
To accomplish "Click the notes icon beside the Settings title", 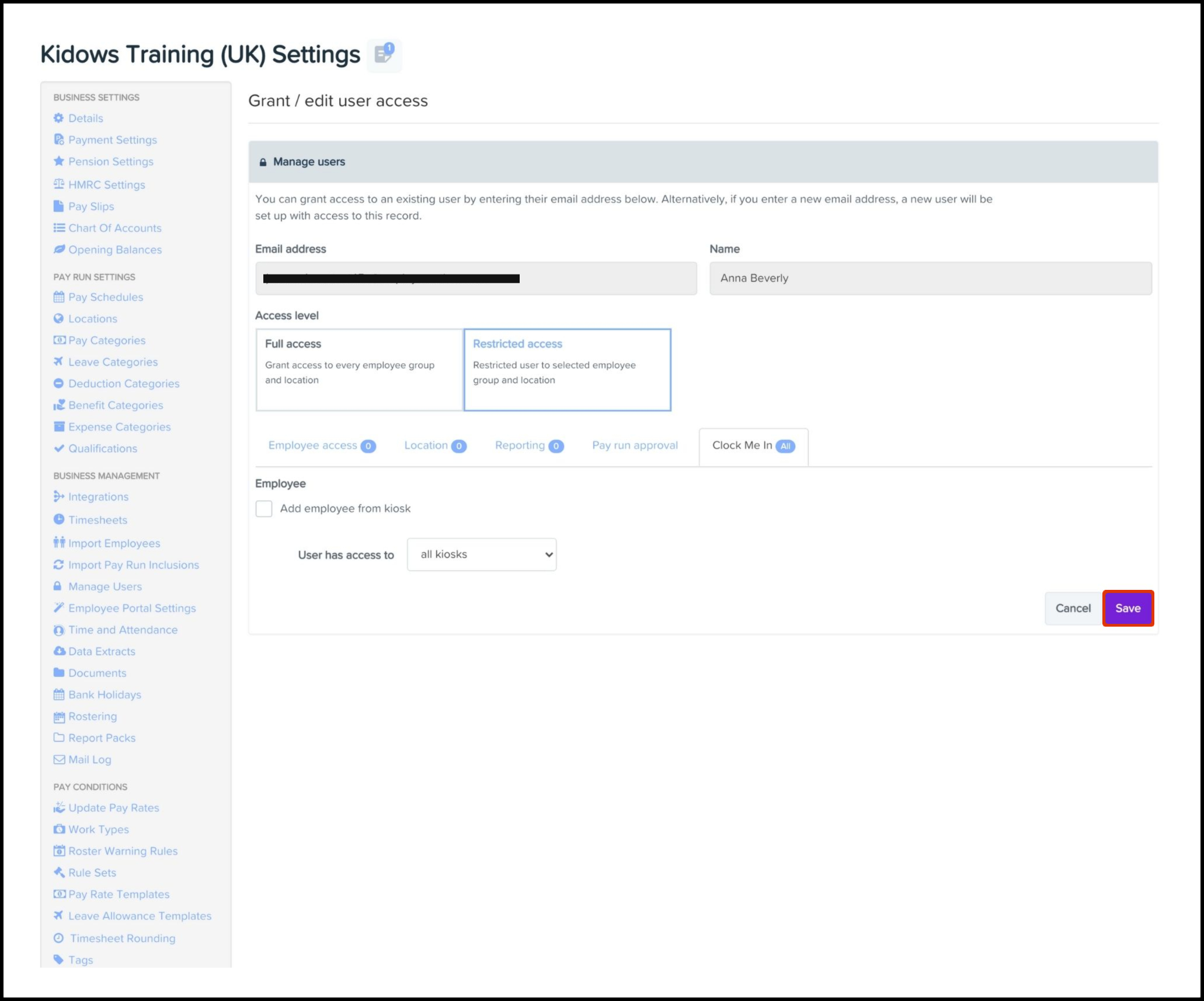I will (x=384, y=54).
